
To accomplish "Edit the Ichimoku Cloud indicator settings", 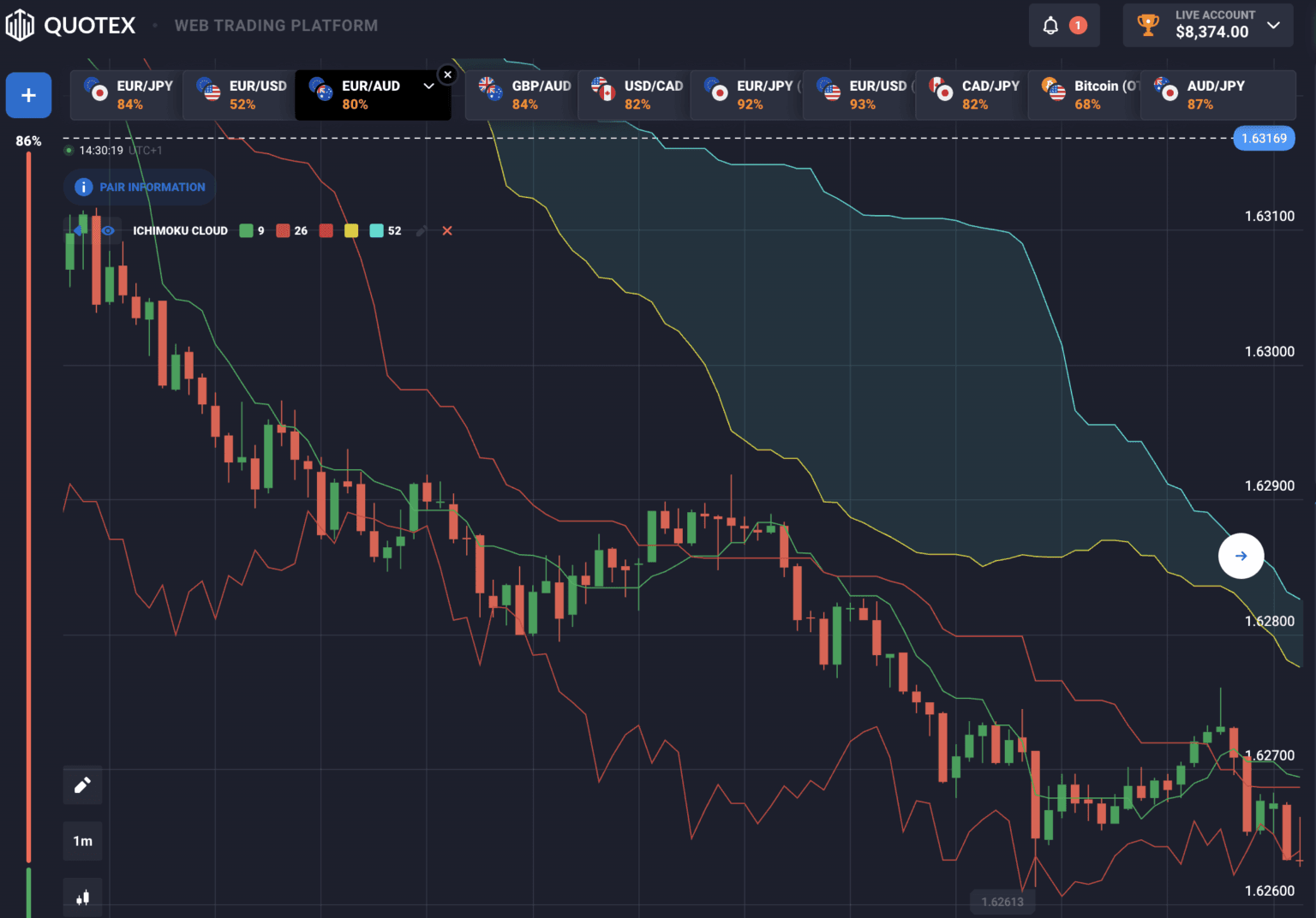I will coord(421,231).
